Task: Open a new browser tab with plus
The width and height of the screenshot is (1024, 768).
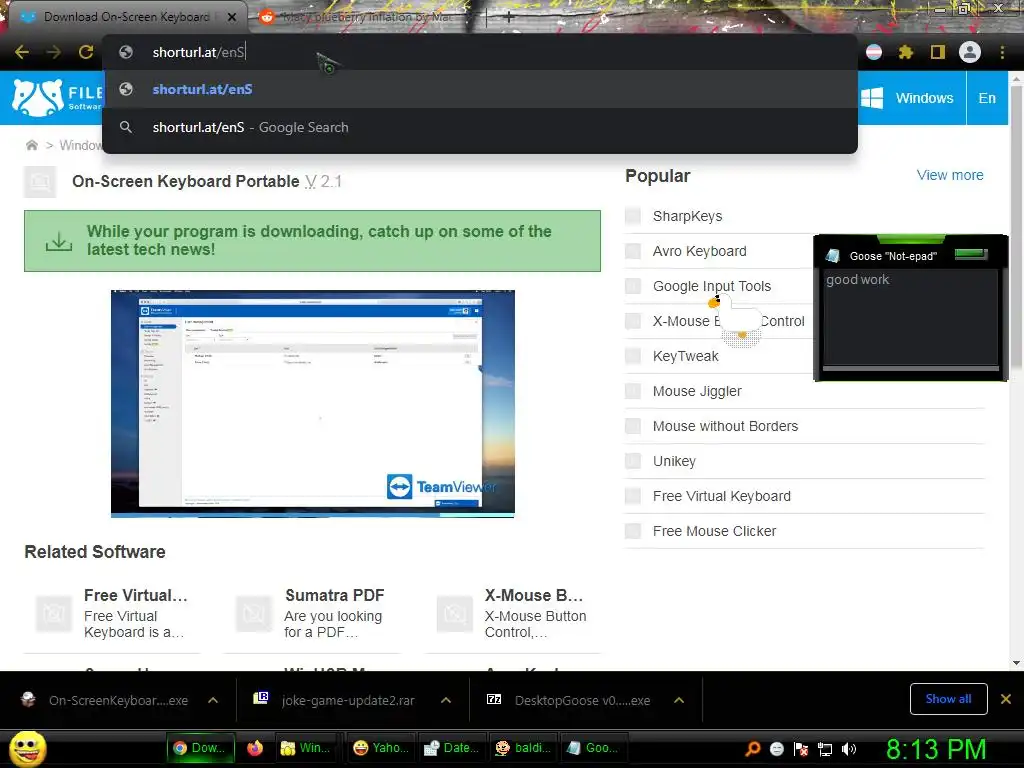Action: point(509,18)
